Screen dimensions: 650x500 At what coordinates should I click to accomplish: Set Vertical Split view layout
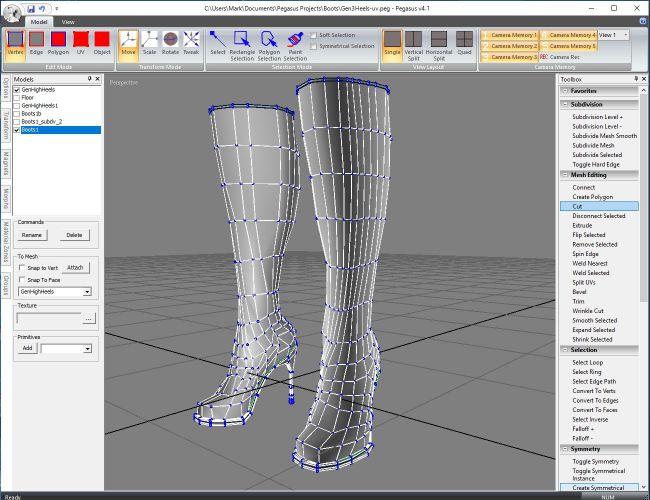tap(414, 41)
